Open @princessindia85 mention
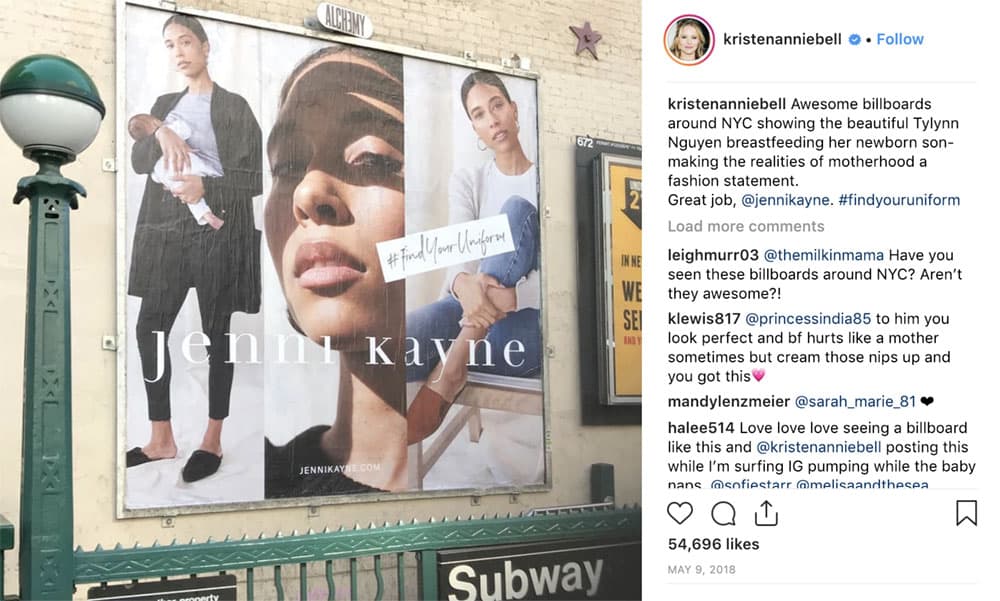The image size is (1000, 601). pos(807,318)
